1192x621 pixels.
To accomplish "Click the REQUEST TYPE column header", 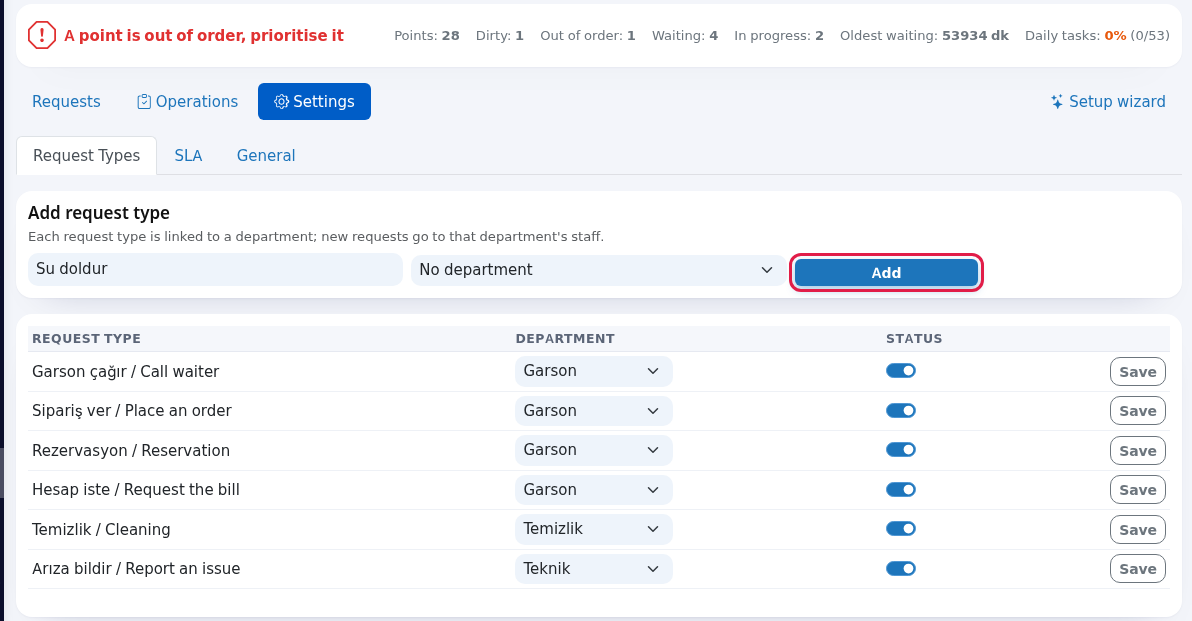I will 87,339.
